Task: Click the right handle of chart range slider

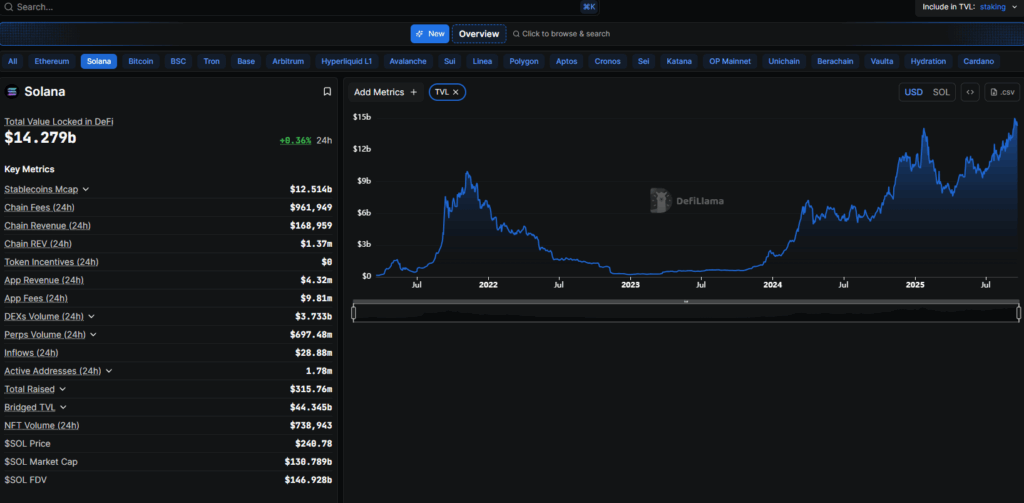Action: (1018, 313)
